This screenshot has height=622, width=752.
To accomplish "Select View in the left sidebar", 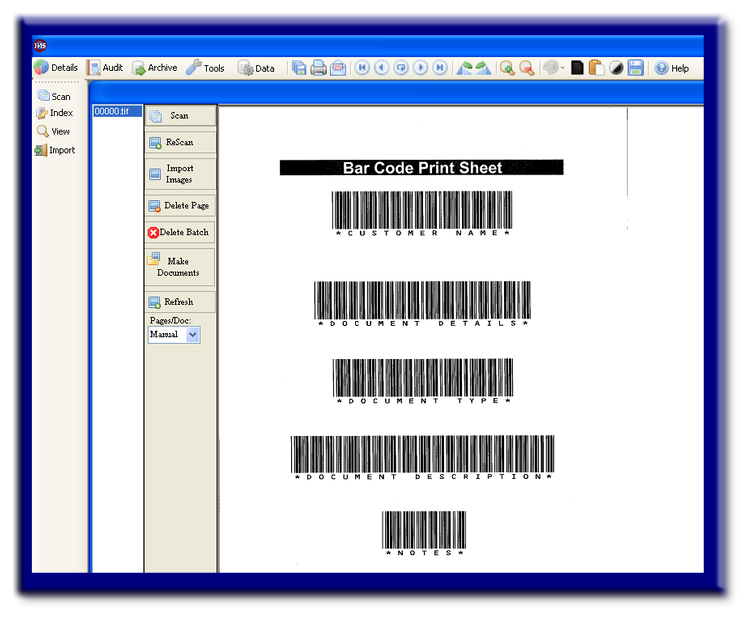I will (x=53, y=131).
